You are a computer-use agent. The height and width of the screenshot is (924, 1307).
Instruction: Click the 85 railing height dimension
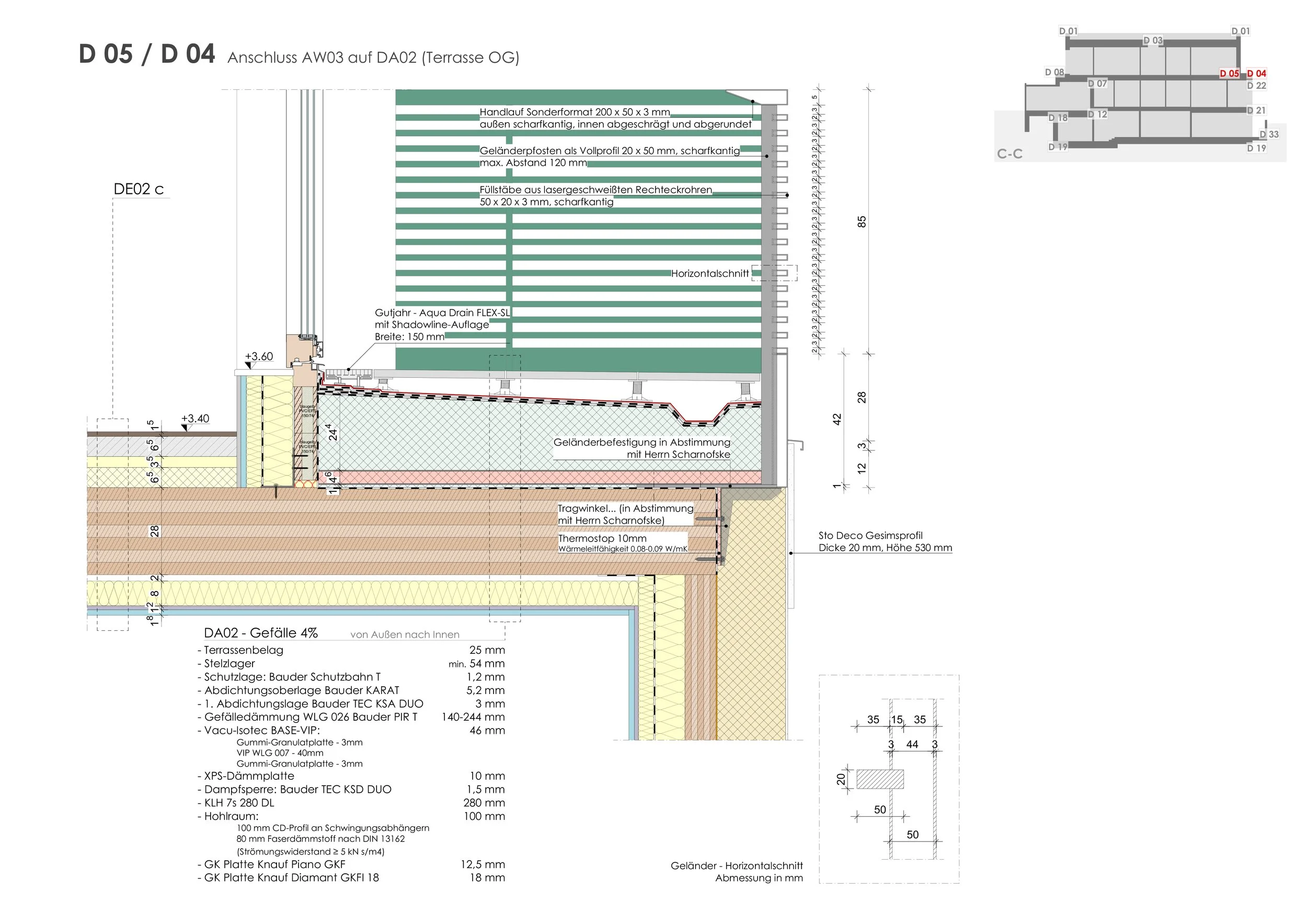862,222
